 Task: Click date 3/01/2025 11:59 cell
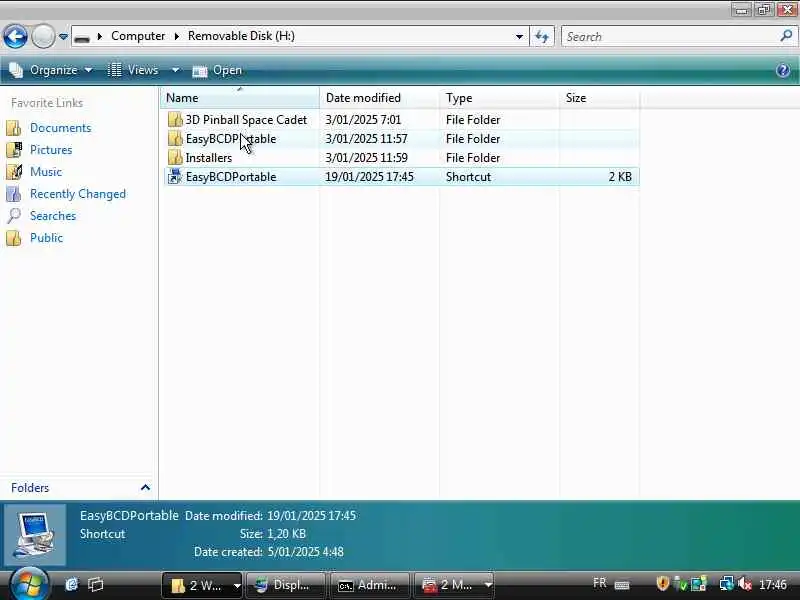(366, 158)
